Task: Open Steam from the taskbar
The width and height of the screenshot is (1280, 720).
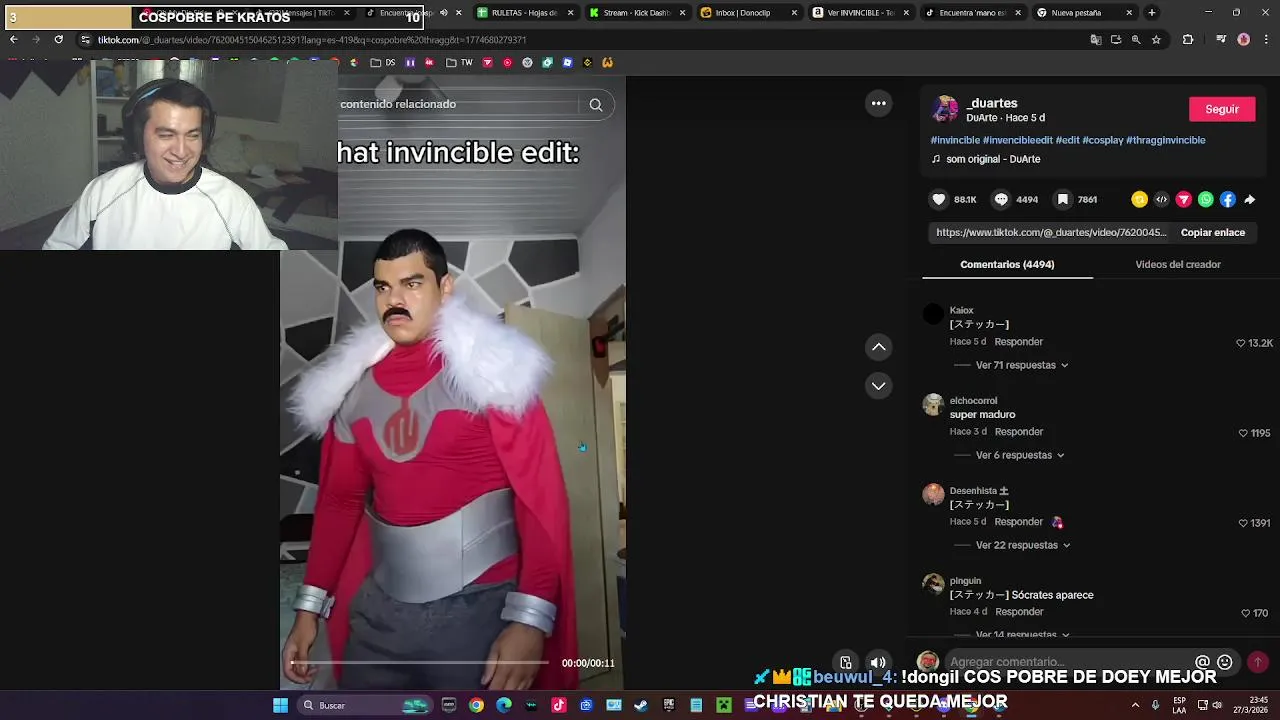Action: point(641,705)
